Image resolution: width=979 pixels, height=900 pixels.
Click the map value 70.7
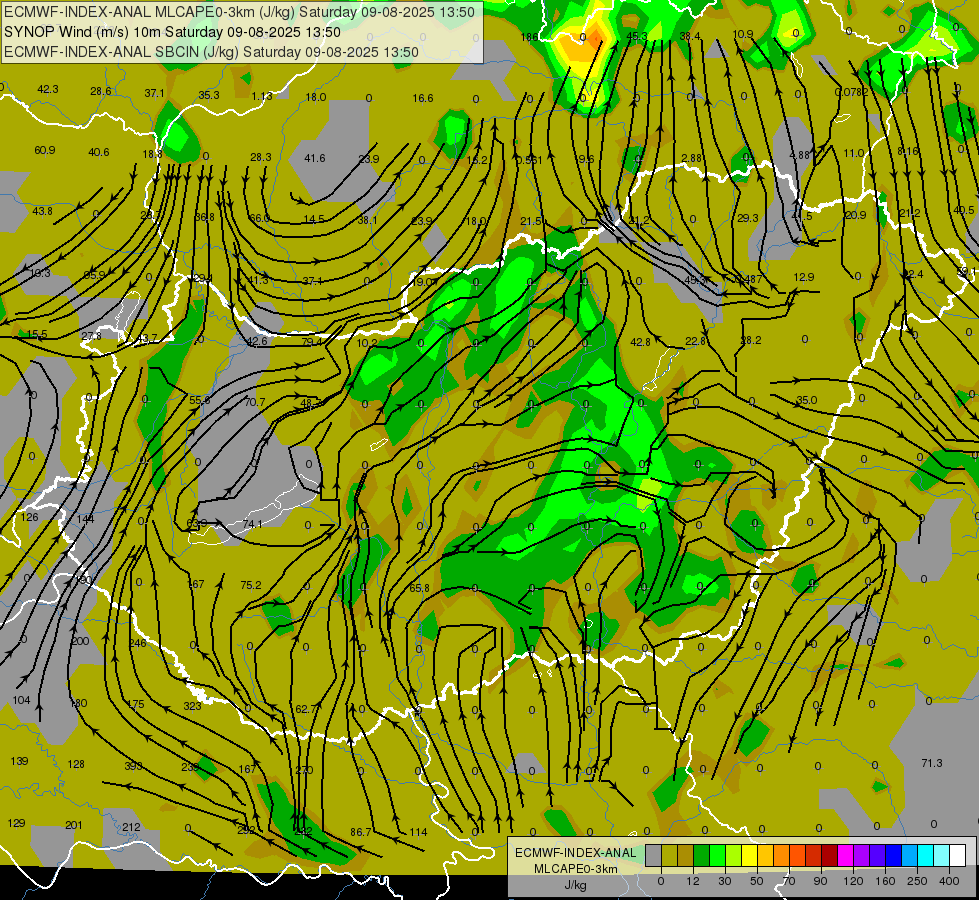pyautogui.click(x=254, y=402)
